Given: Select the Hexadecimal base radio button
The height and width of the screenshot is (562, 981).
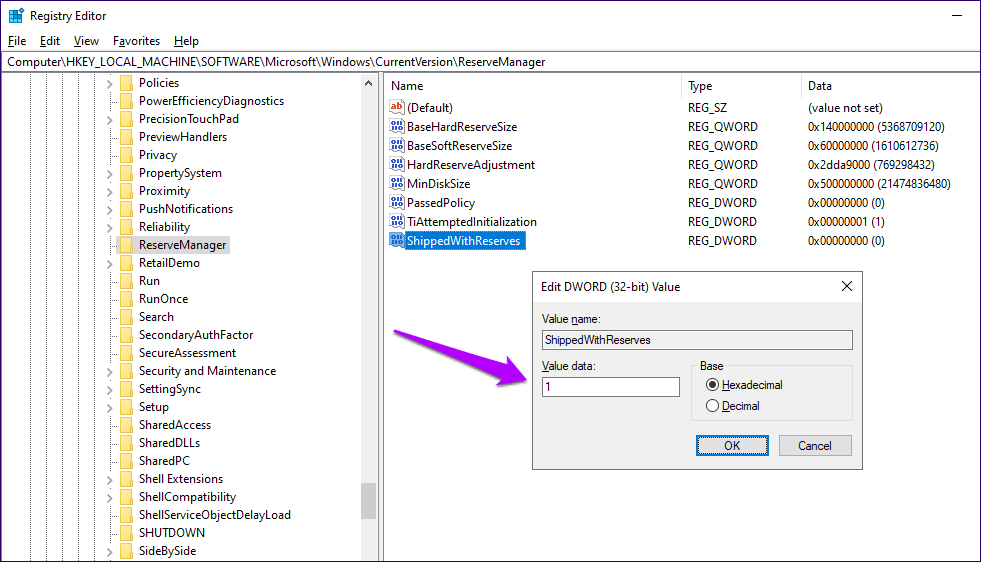Looking at the screenshot, I should click(712, 385).
